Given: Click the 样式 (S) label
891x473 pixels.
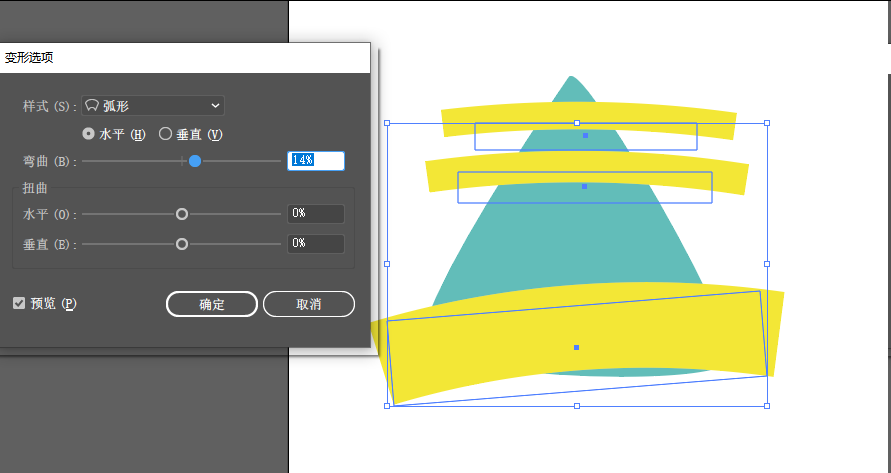Looking at the screenshot, I should click(x=49, y=106).
